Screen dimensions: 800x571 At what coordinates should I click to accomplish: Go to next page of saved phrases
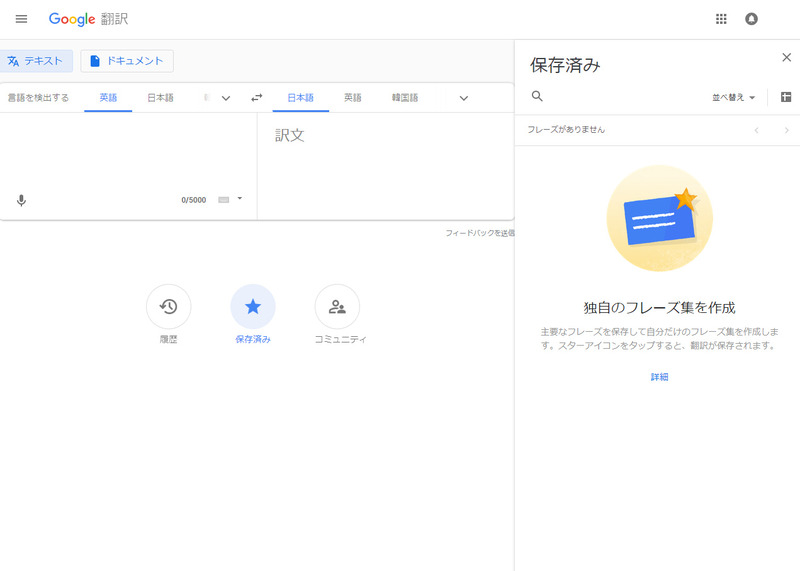click(786, 131)
